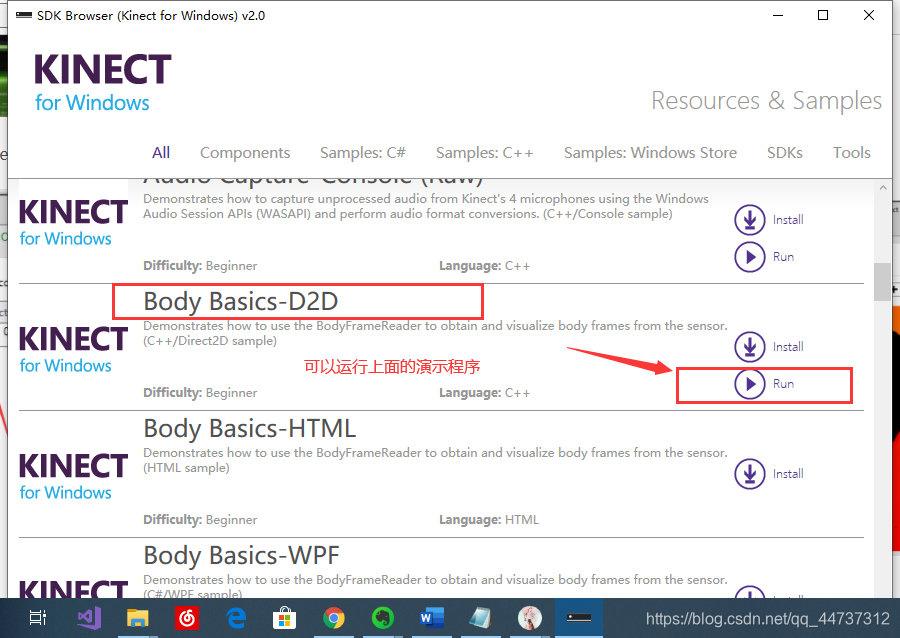
Task: Select the SDKs tab
Action: [x=785, y=152]
